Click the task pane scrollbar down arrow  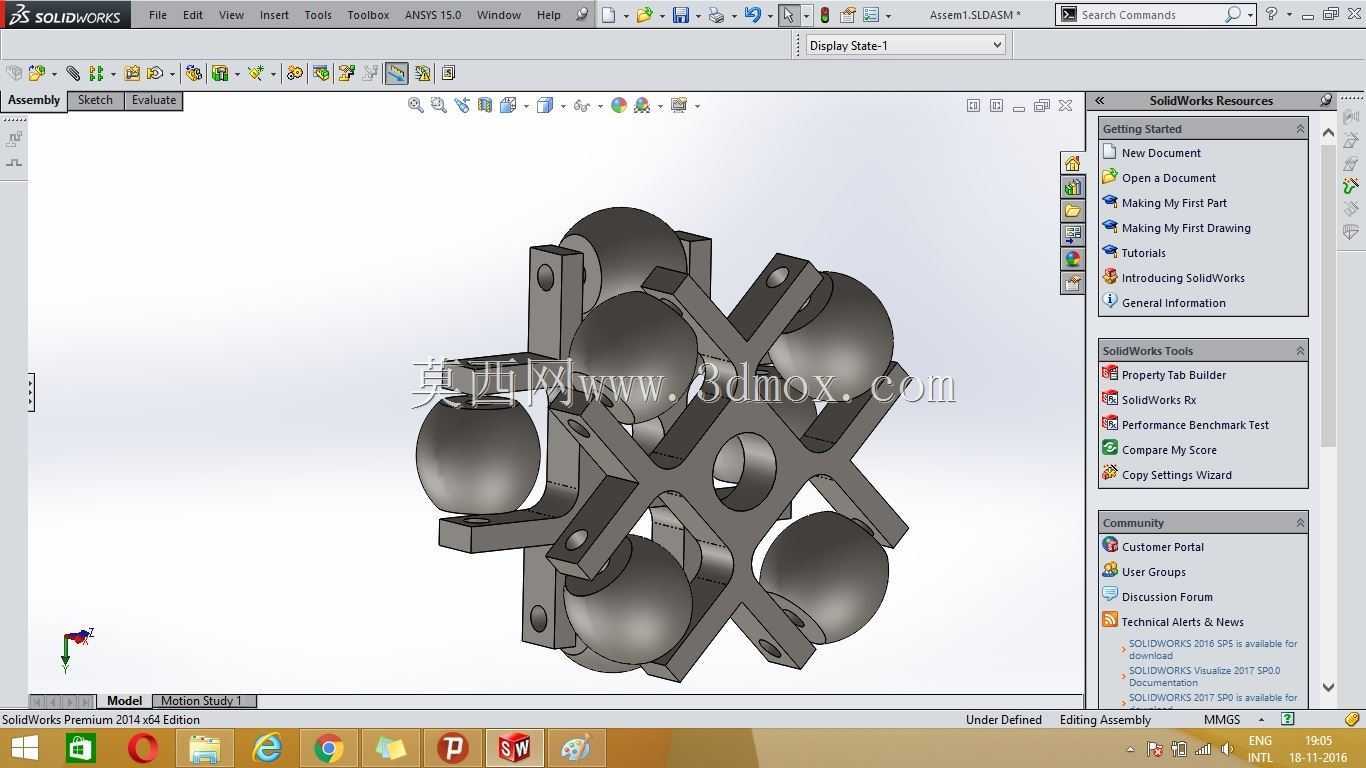1328,687
